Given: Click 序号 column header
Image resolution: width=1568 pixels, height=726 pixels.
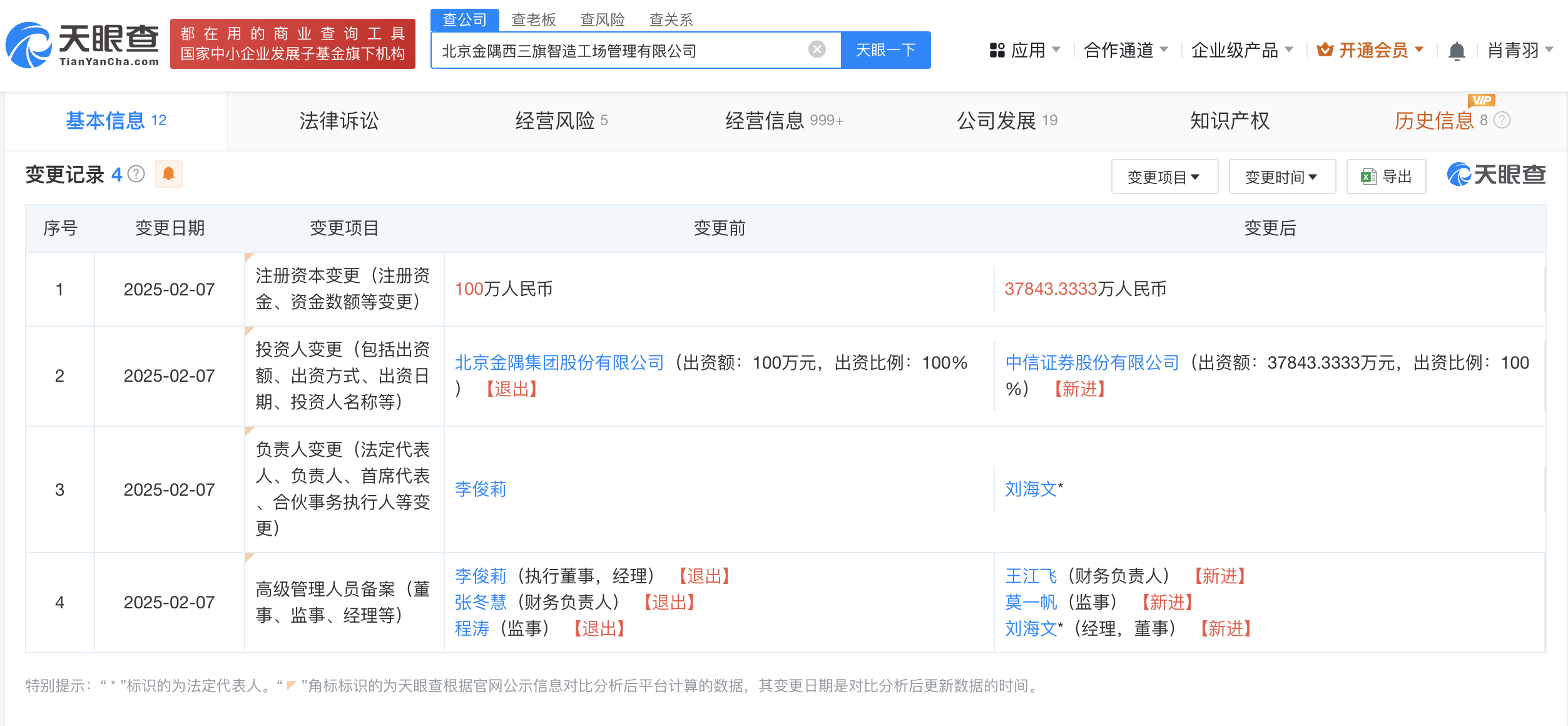Looking at the screenshot, I should [x=60, y=228].
